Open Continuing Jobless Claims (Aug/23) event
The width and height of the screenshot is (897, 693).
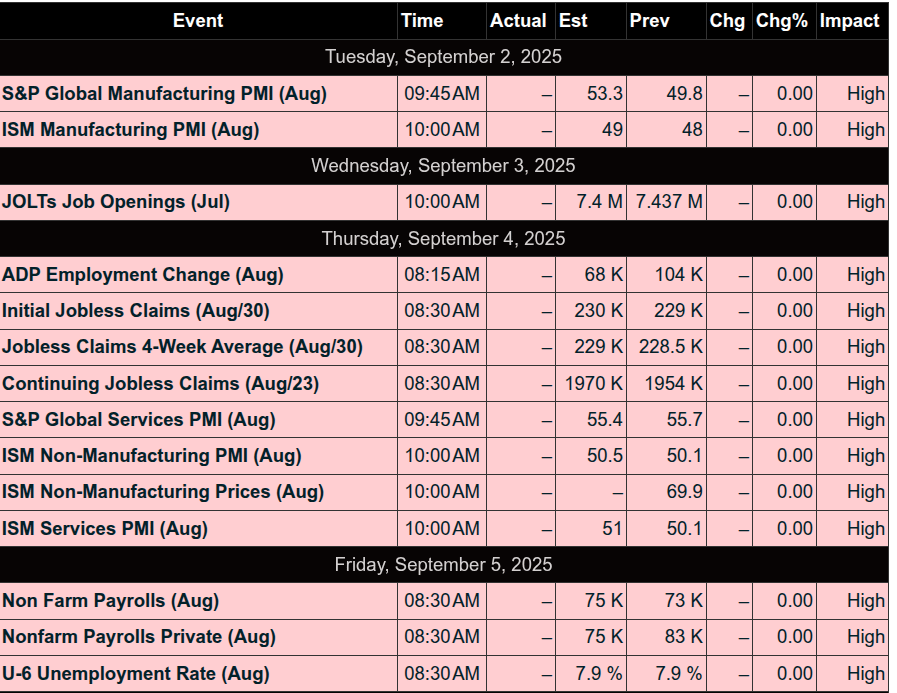160,383
